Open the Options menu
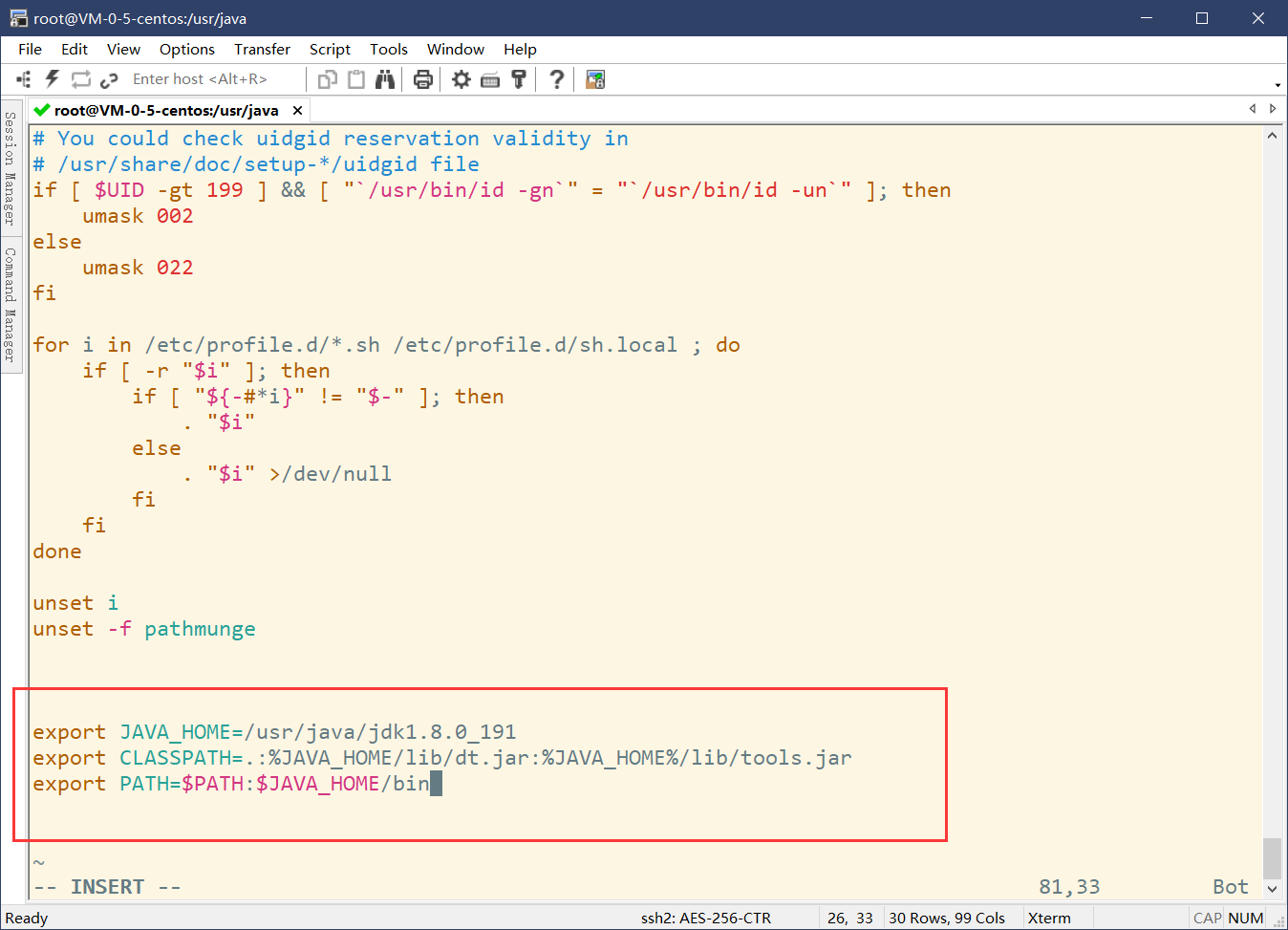The image size is (1288, 930). 187,49
